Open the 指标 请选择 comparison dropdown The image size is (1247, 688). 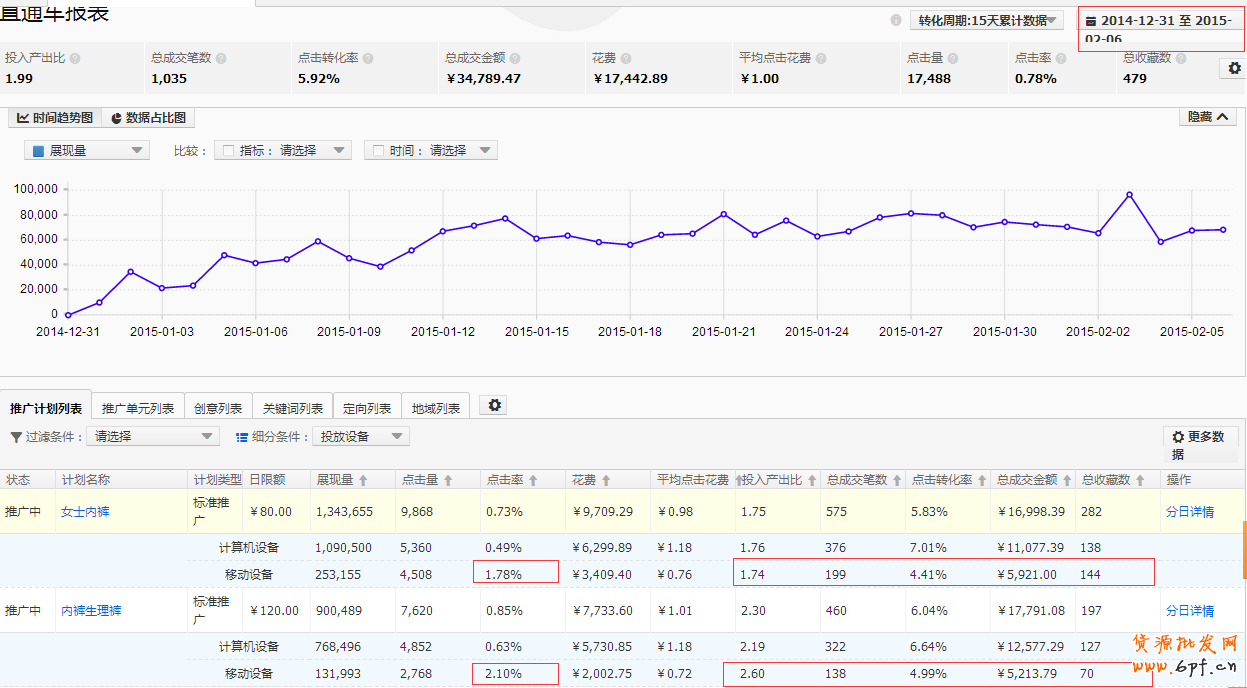pyautogui.click(x=283, y=151)
